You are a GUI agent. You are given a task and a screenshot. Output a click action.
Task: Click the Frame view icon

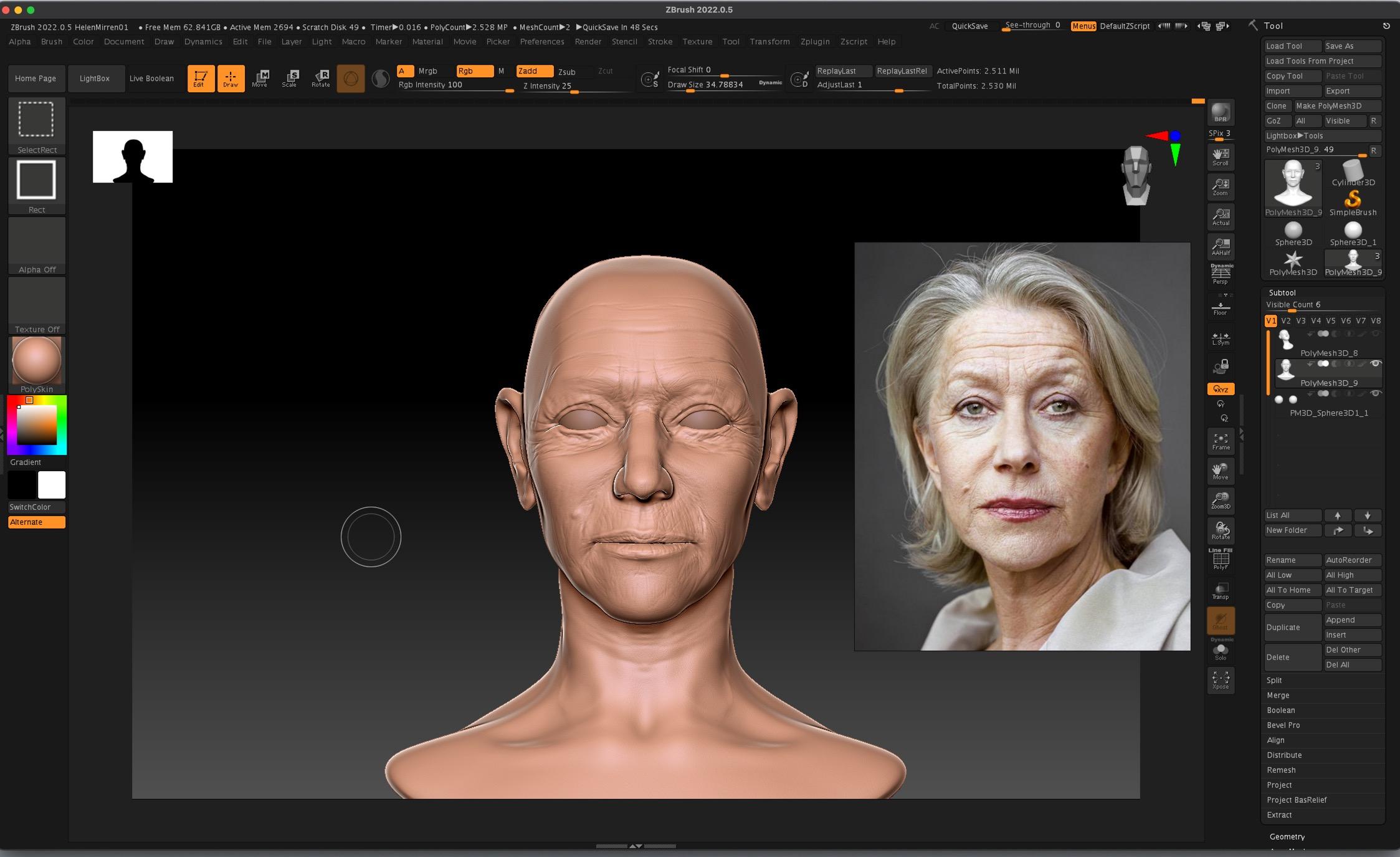1220,441
